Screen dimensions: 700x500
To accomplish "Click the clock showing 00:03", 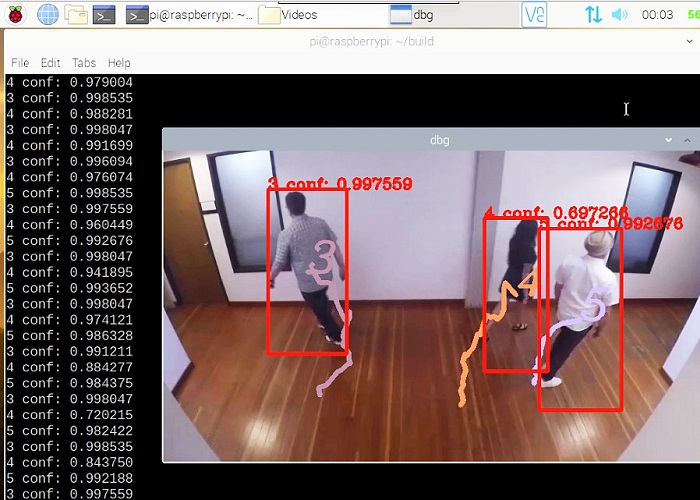I will coord(657,14).
